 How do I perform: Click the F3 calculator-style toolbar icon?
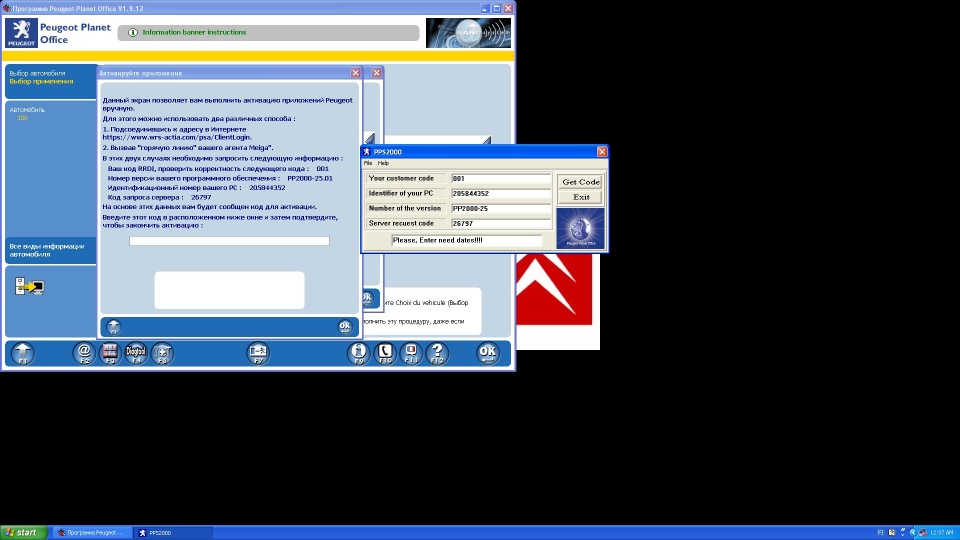point(110,353)
